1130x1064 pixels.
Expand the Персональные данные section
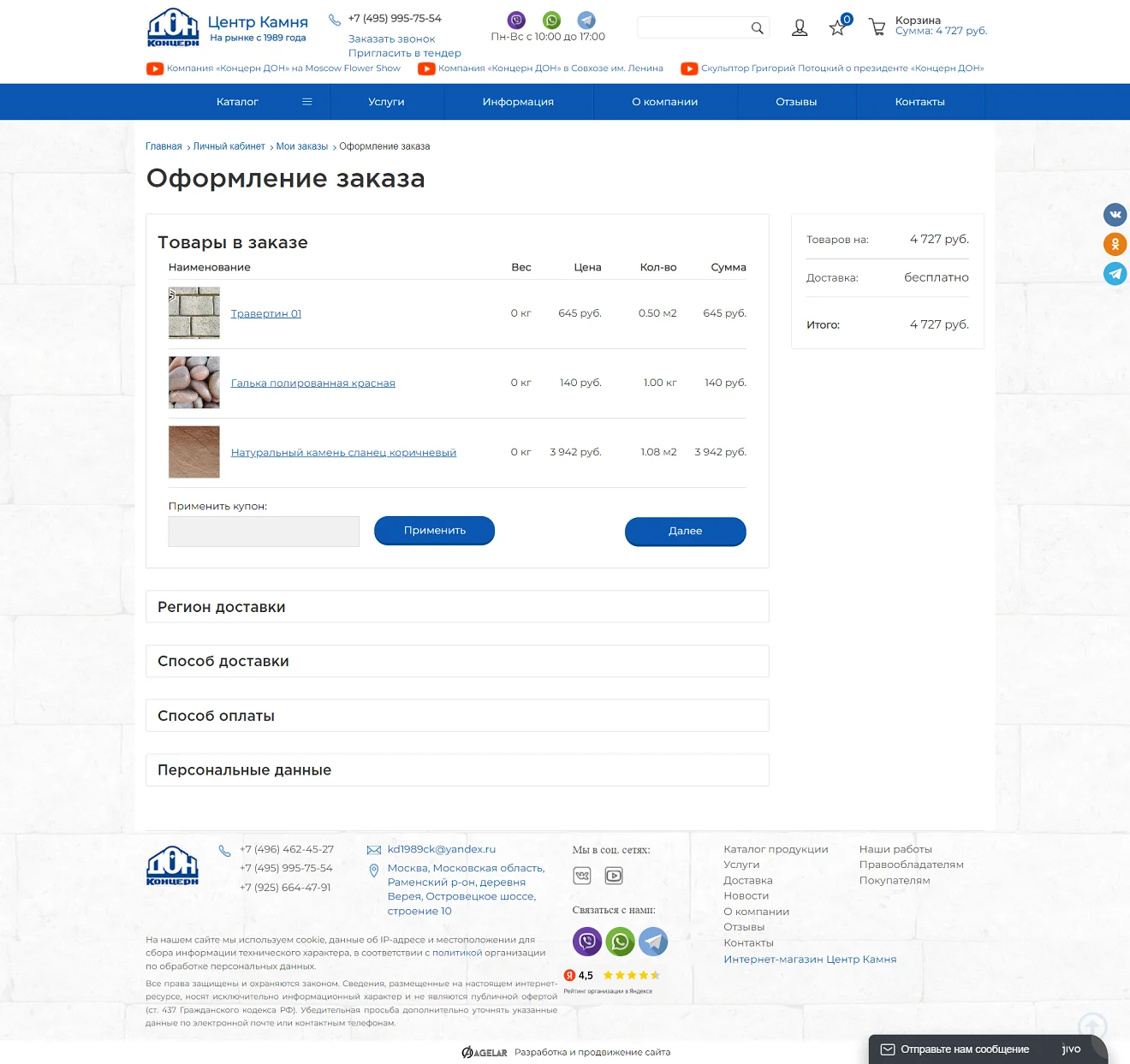(457, 770)
